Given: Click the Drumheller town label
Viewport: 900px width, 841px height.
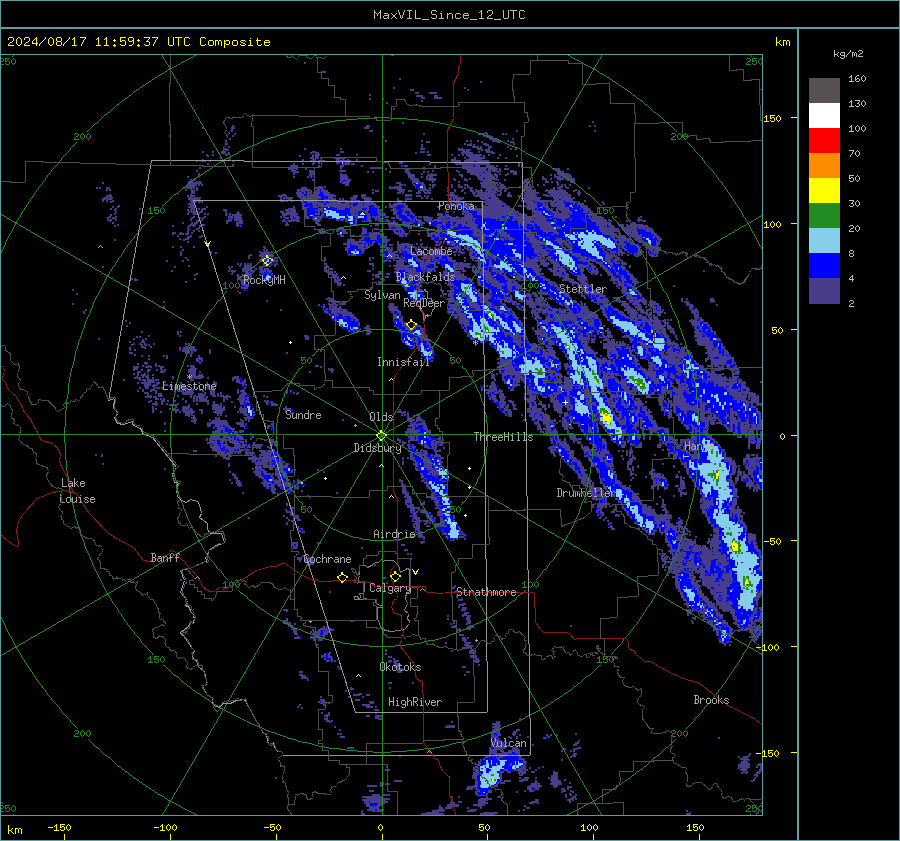Looking at the screenshot, I should coord(586,493).
